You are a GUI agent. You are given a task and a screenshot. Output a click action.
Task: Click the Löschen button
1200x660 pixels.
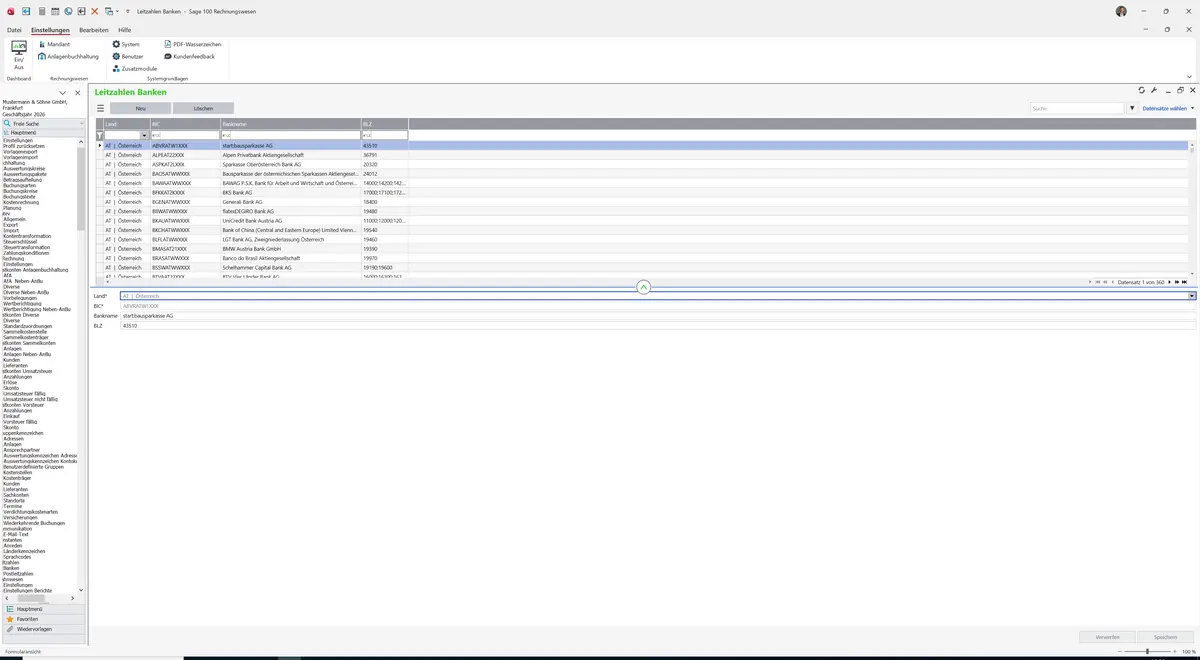pyautogui.click(x=203, y=108)
